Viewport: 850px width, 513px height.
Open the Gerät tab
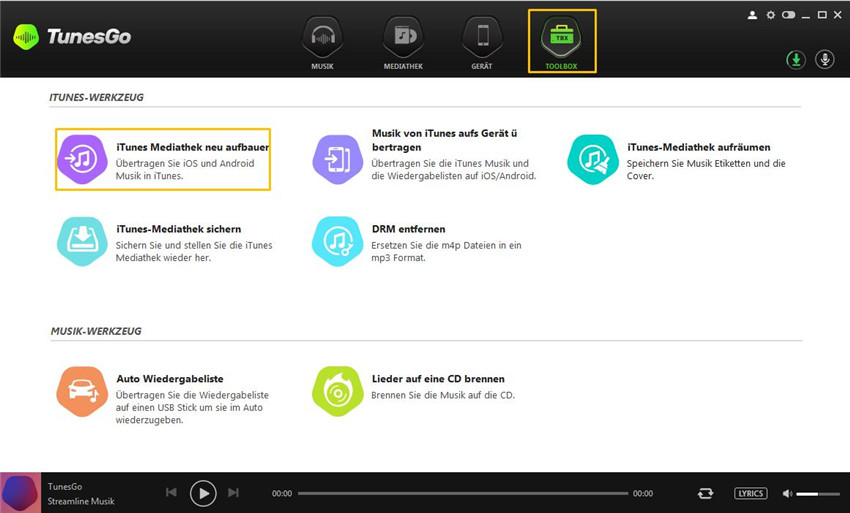pos(482,43)
